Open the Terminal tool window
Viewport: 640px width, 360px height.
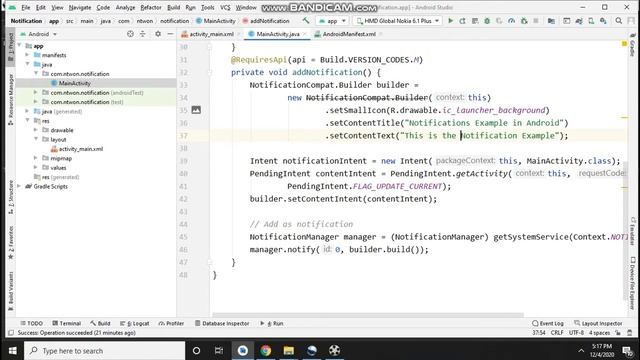tap(67, 323)
